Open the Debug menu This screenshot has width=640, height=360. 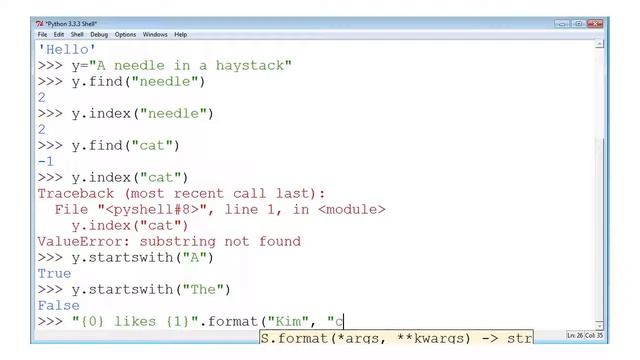click(x=99, y=35)
